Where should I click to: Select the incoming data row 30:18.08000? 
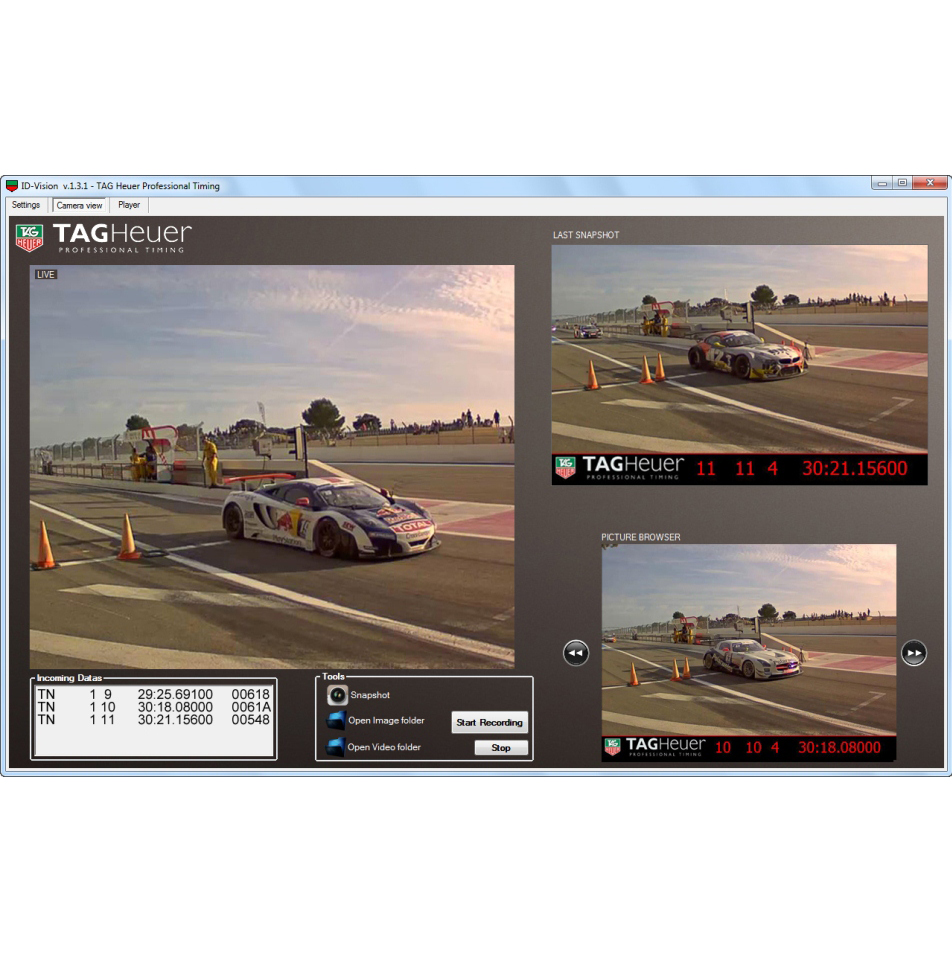pyautogui.click(x=154, y=707)
